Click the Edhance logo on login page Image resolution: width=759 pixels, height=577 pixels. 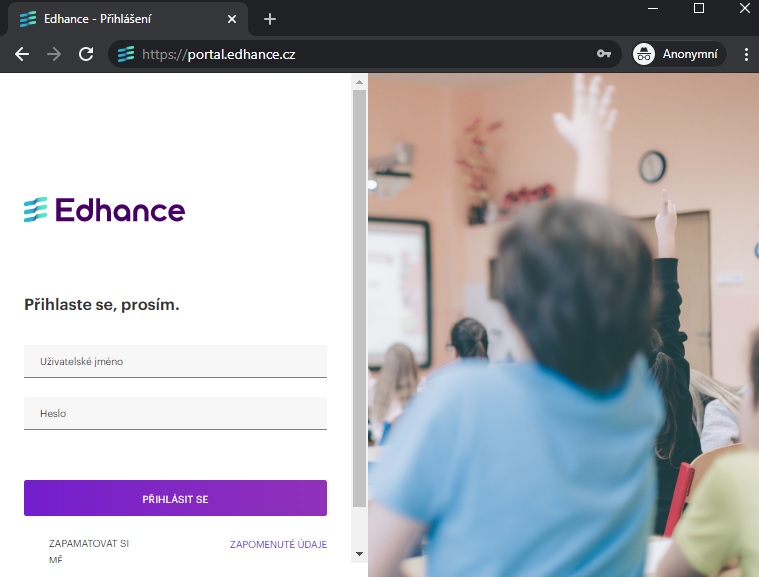(x=105, y=210)
